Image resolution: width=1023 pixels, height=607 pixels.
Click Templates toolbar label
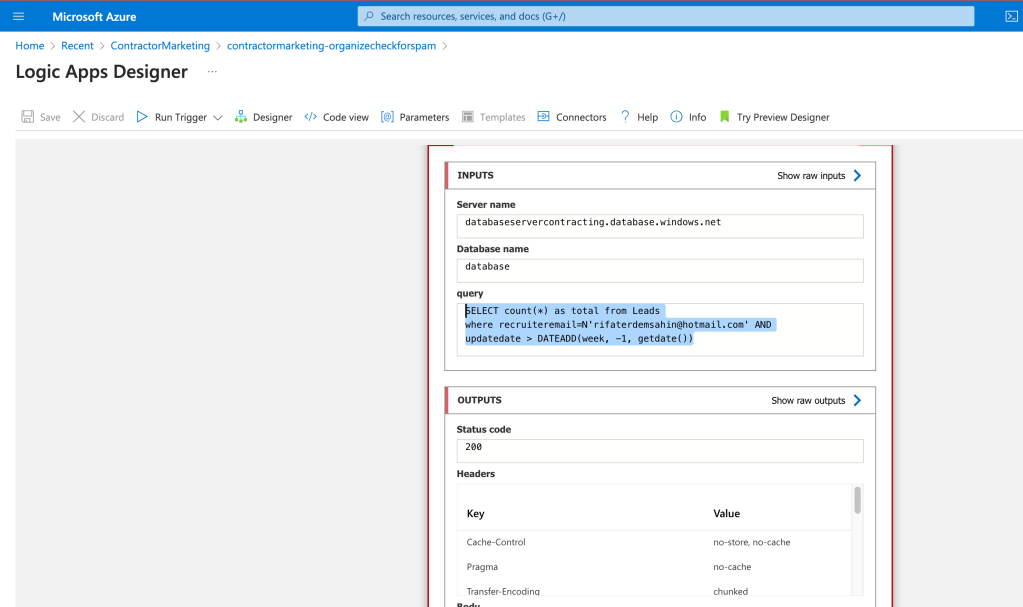pyautogui.click(x=502, y=117)
